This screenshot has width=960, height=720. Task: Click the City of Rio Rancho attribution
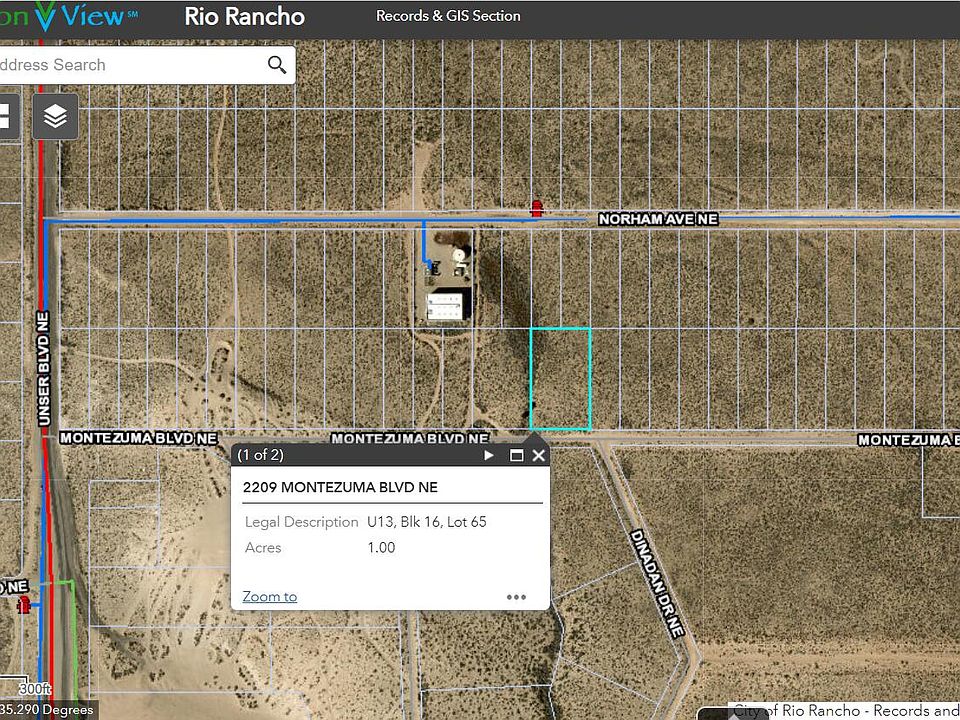coord(845,710)
